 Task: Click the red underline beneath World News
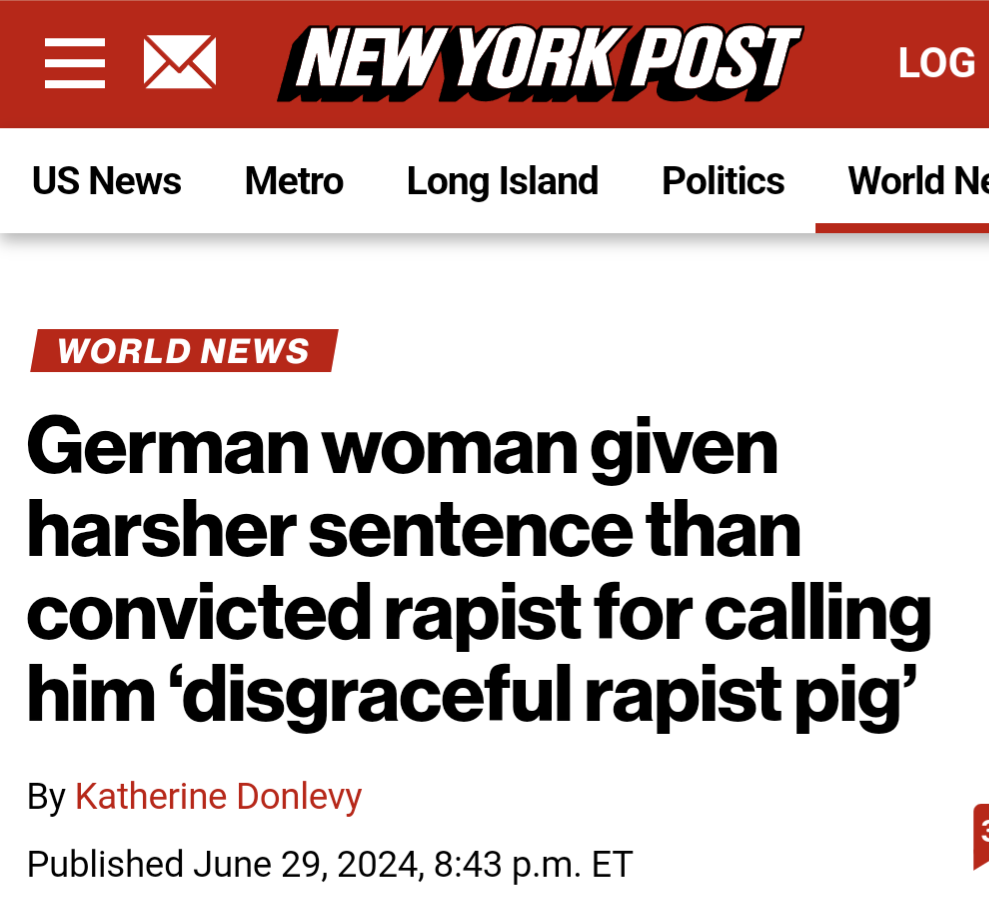point(902,228)
